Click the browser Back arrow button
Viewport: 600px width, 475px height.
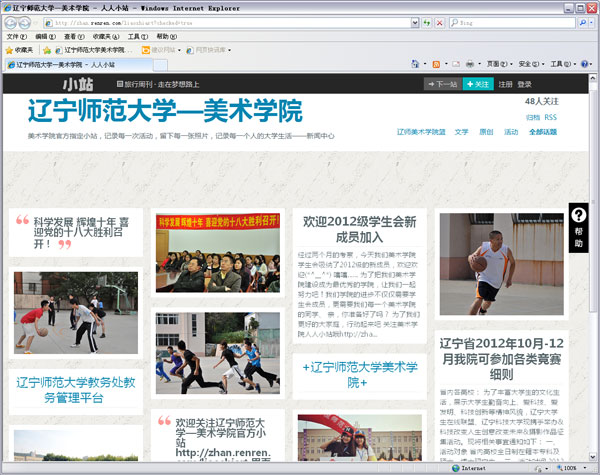pyautogui.click(x=11, y=21)
